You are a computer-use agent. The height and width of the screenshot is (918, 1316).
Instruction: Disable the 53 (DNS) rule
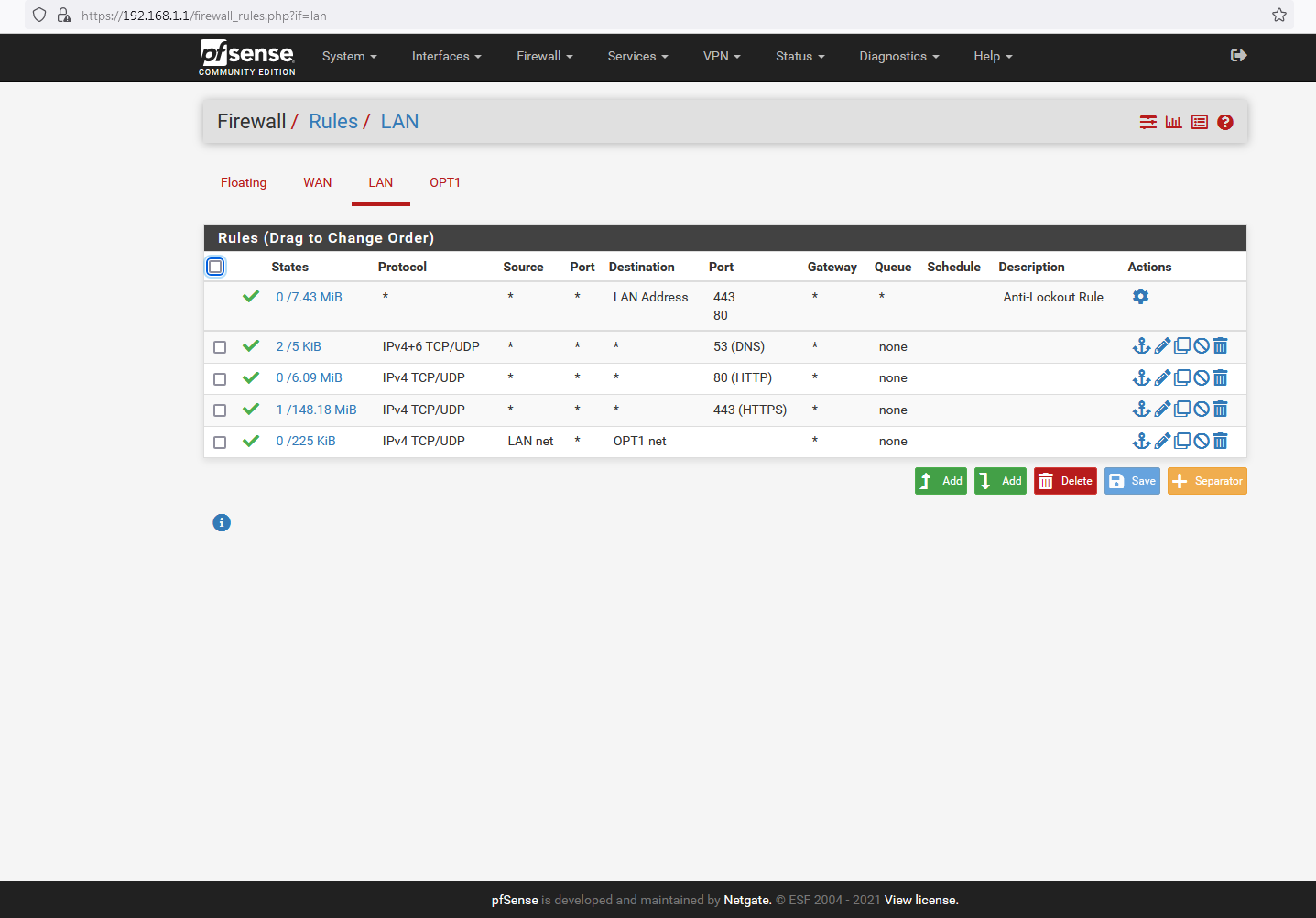1202,345
